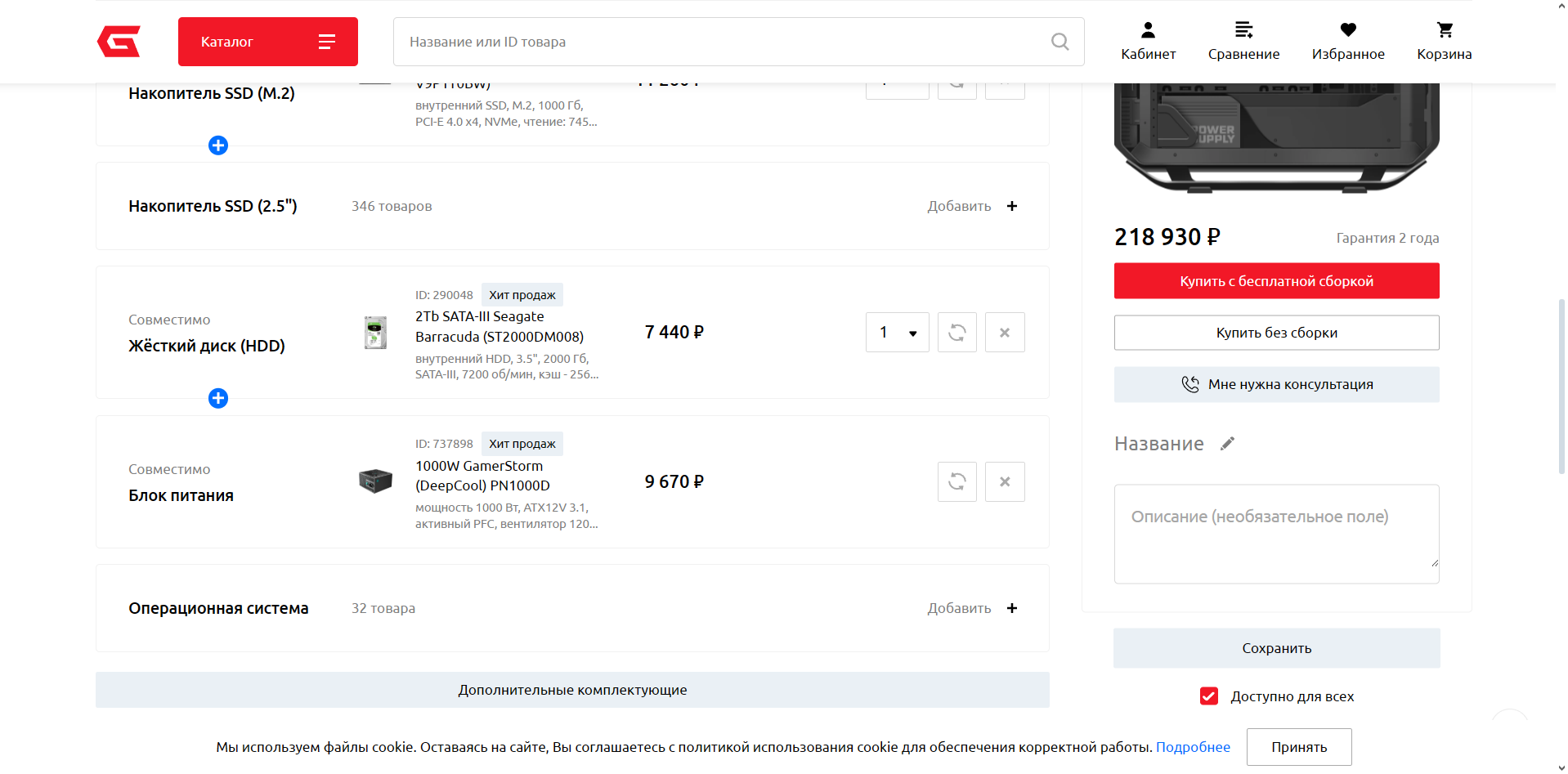Screen dimensions: 1568x774
Task: Toggle Доступно для всех checkbox
Action: (x=1209, y=696)
